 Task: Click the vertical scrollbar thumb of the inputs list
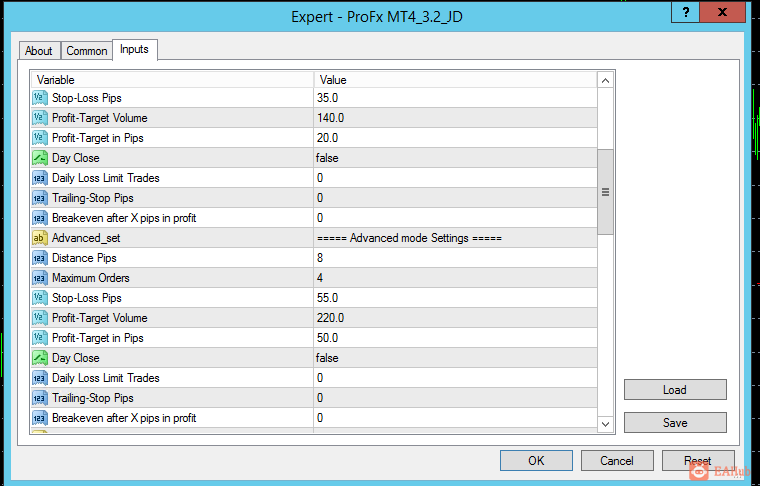tap(605, 192)
